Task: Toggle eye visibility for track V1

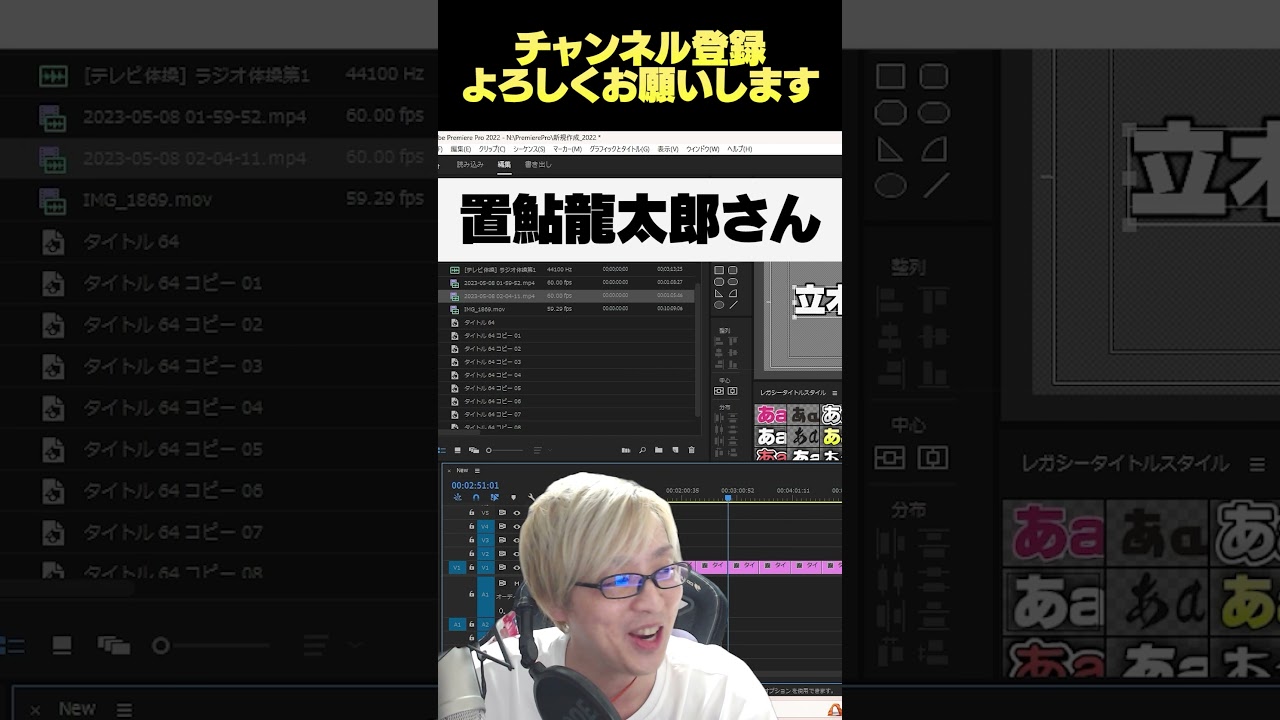Action: [x=517, y=567]
